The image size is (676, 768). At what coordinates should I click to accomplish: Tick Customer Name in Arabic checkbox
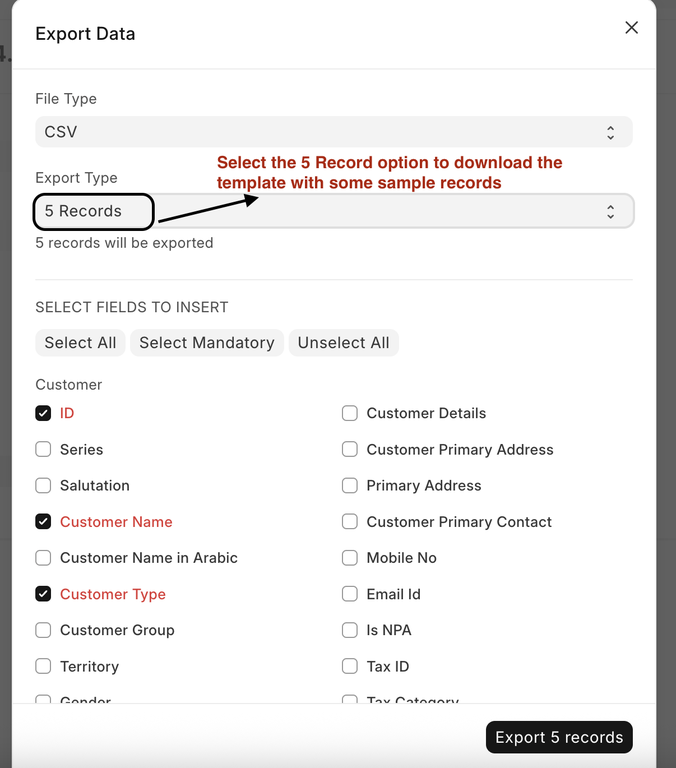(43, 557)
